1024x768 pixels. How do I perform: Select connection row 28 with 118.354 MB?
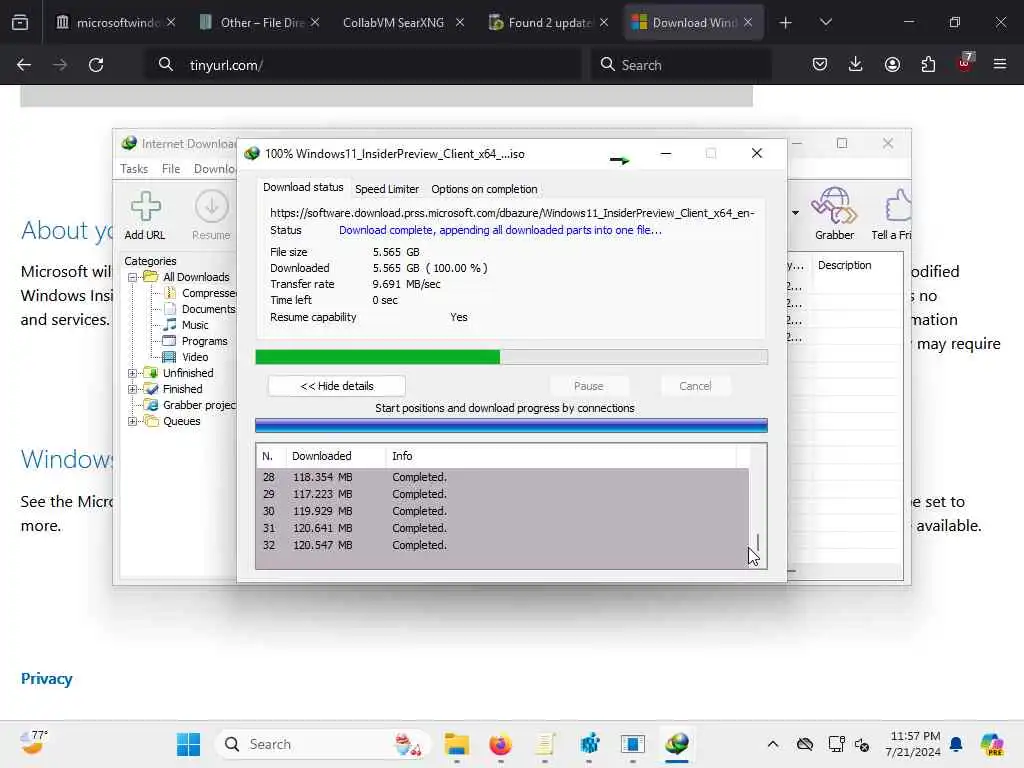(502, 477)
